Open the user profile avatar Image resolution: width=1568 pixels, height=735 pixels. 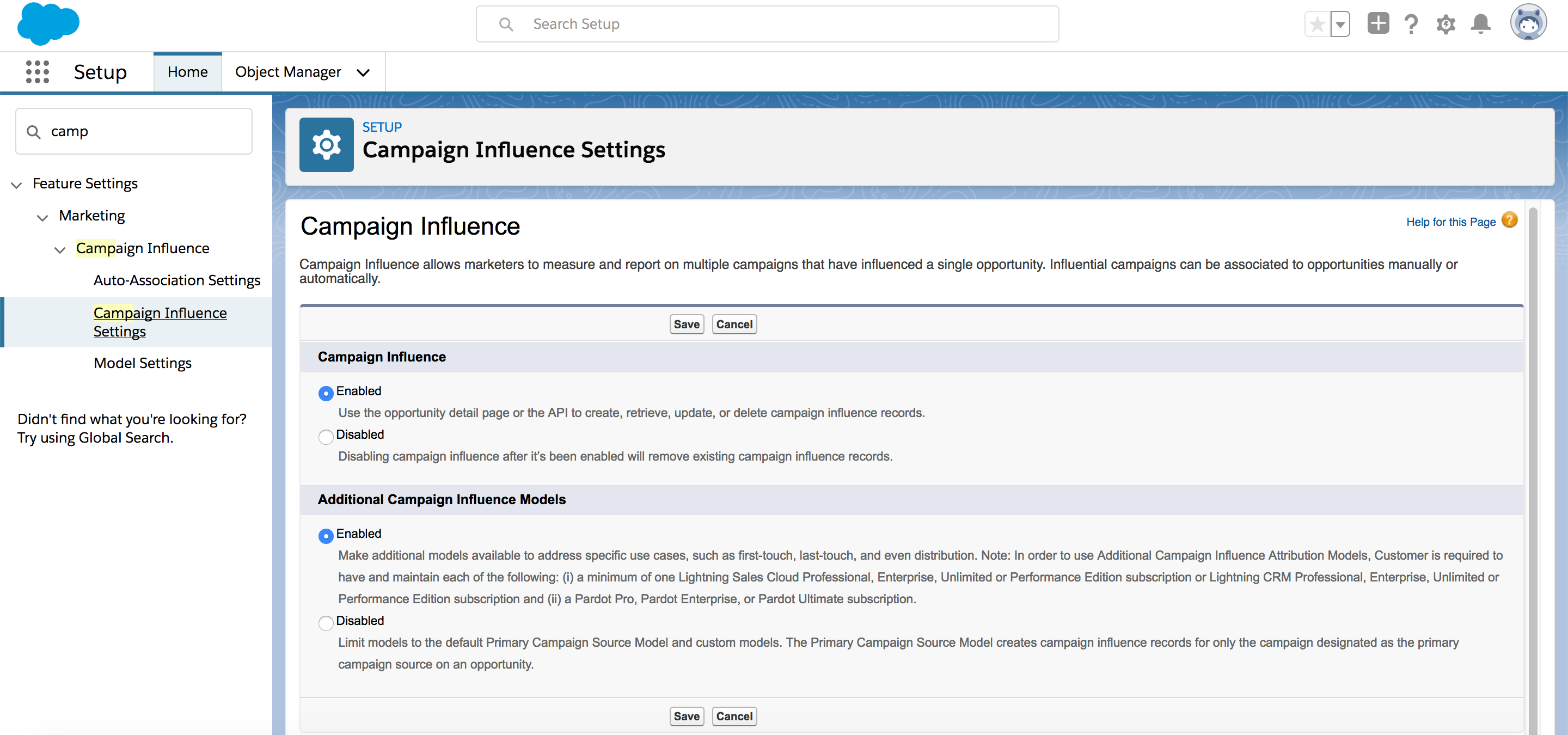(1528, 22)
